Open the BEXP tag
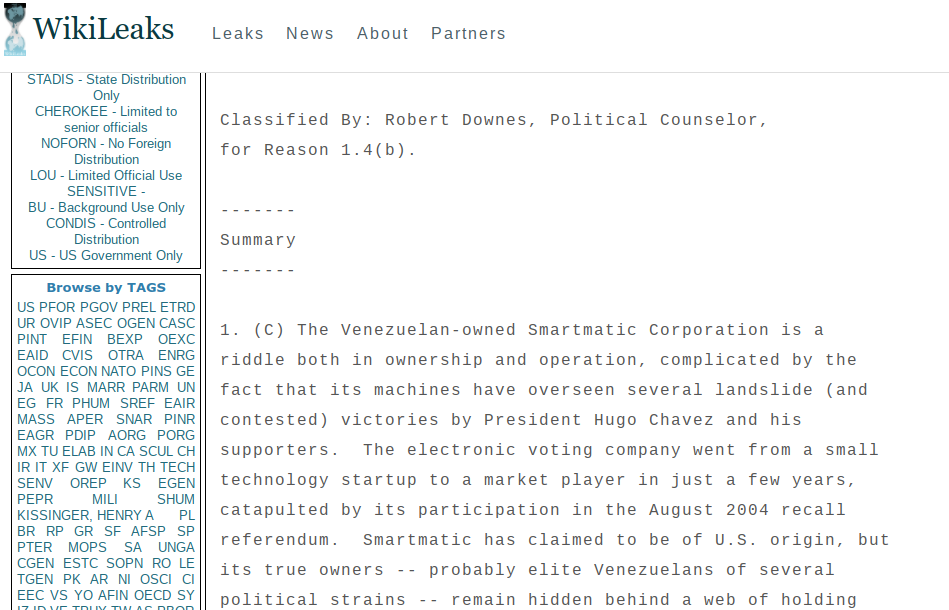The height and width of the screenshot is (610, 949). point(125,339)
